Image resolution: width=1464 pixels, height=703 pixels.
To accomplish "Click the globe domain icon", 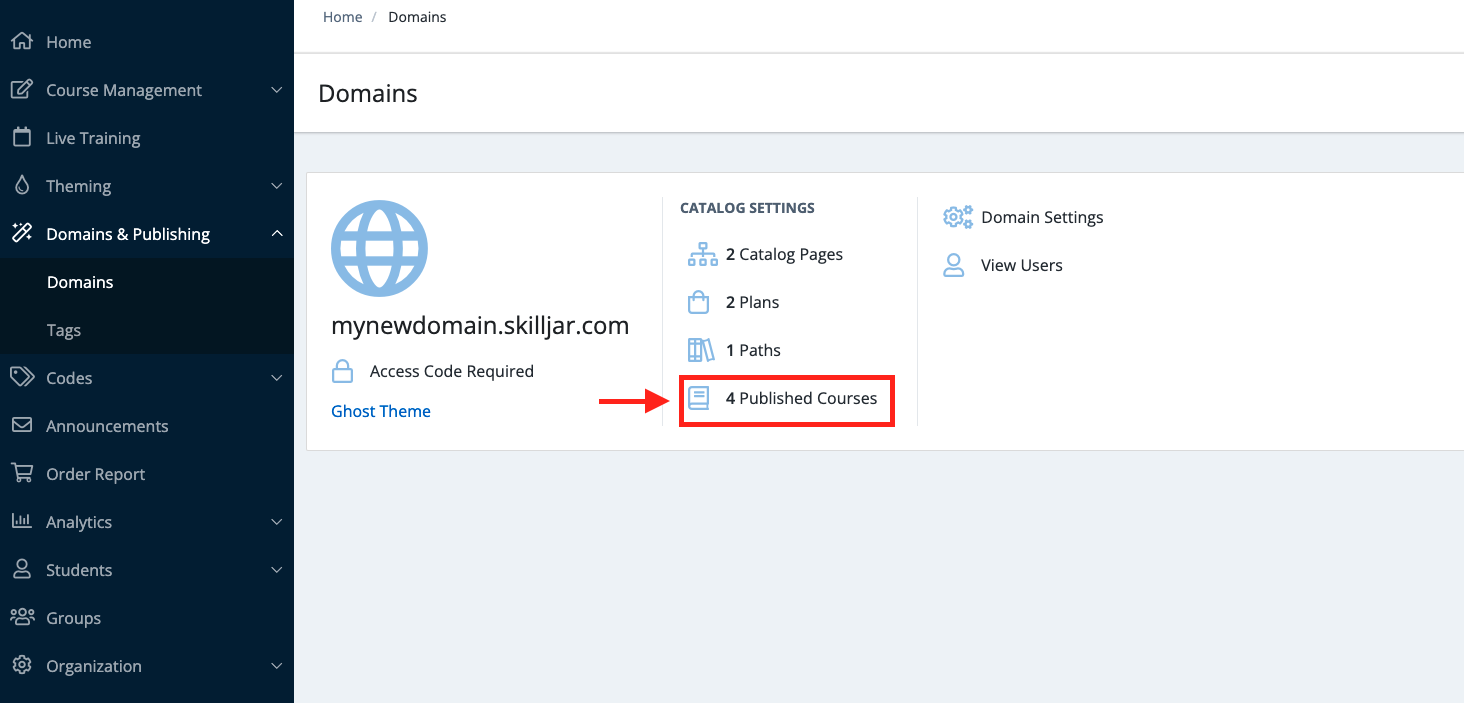I will tap(379, 248).
